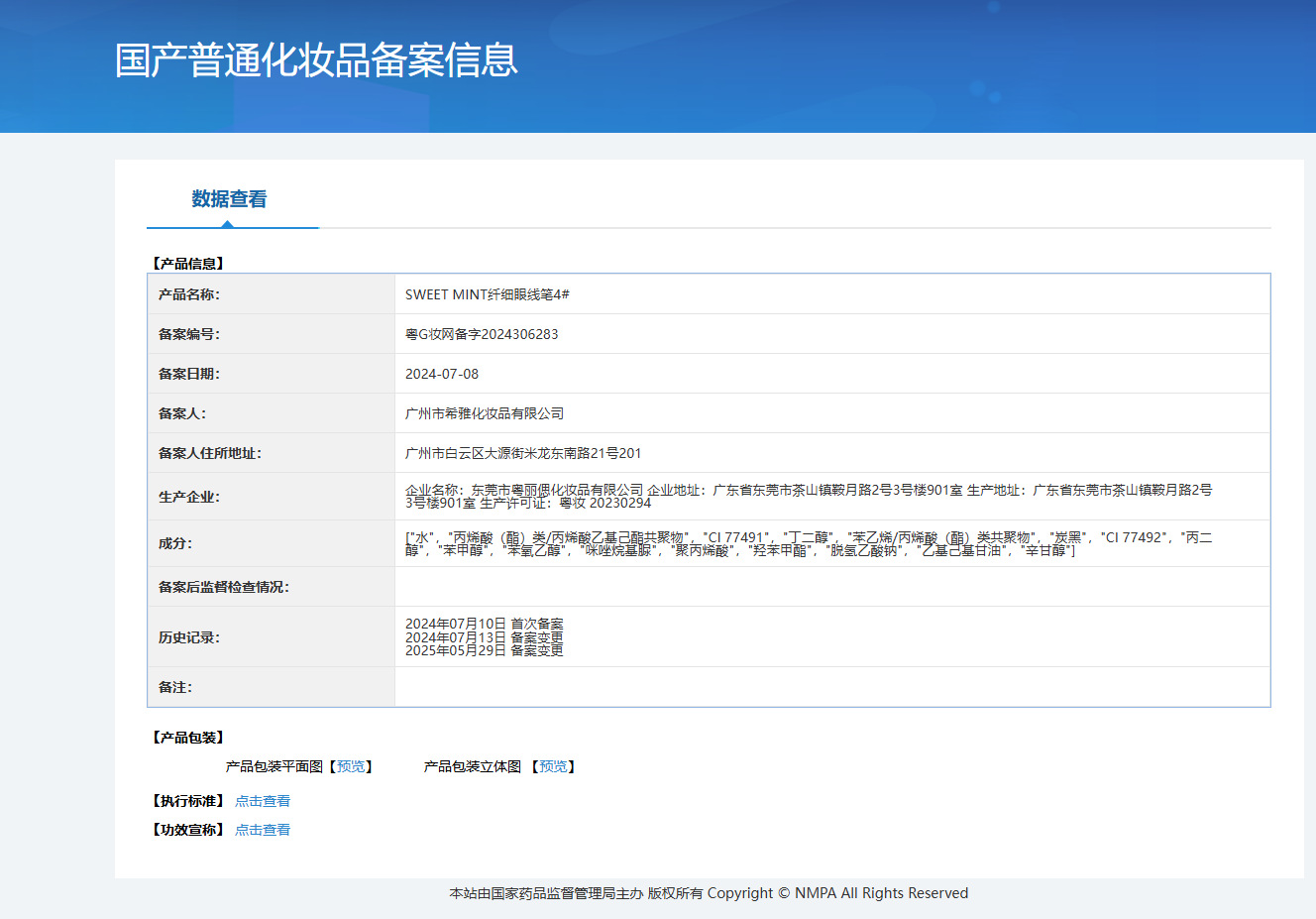Select product name SWEET MINT纤细眼线笔4#
Viewport: 1316px width, 919px height.
click(488, 294)
